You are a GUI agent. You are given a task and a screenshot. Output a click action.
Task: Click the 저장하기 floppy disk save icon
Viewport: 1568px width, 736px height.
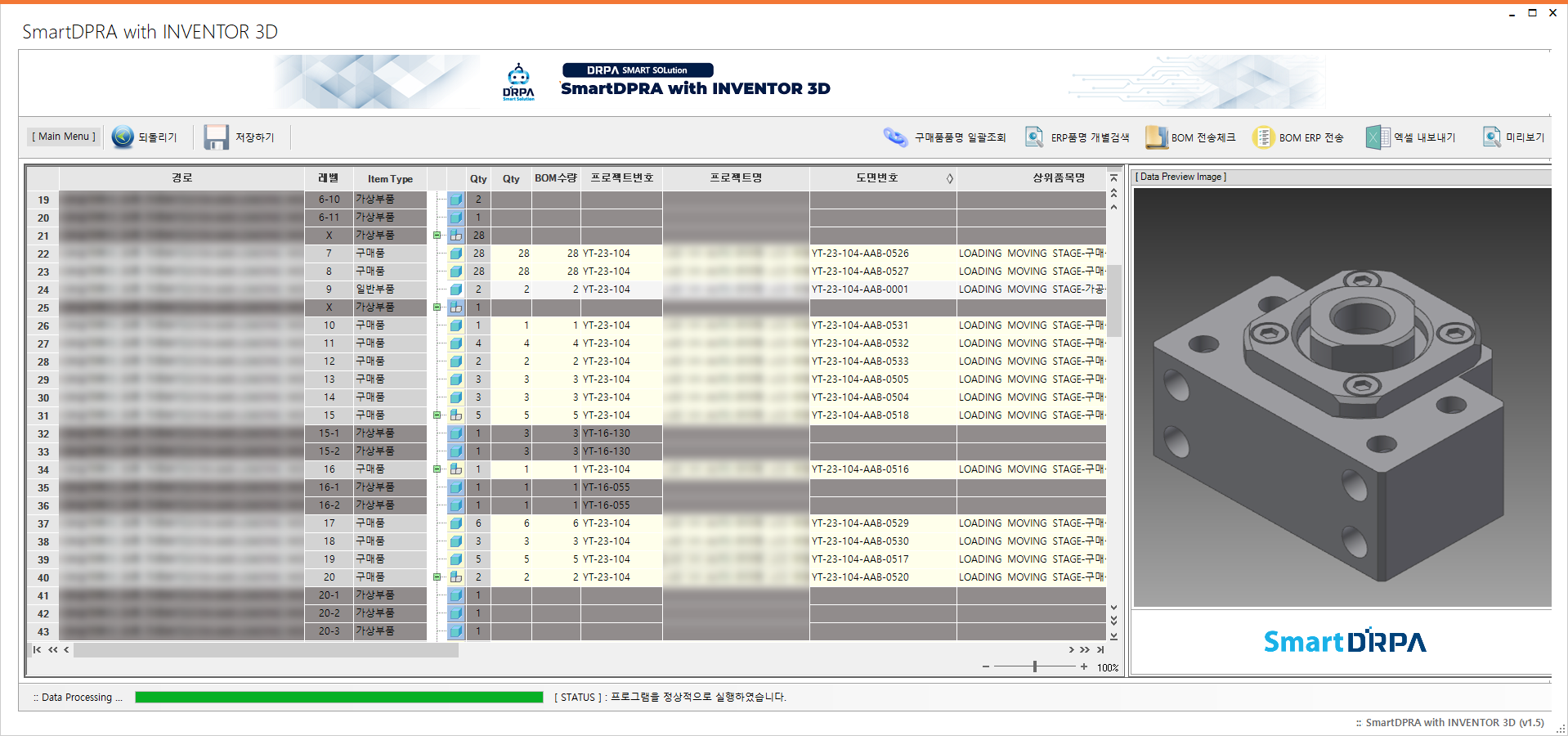[217, 137]
